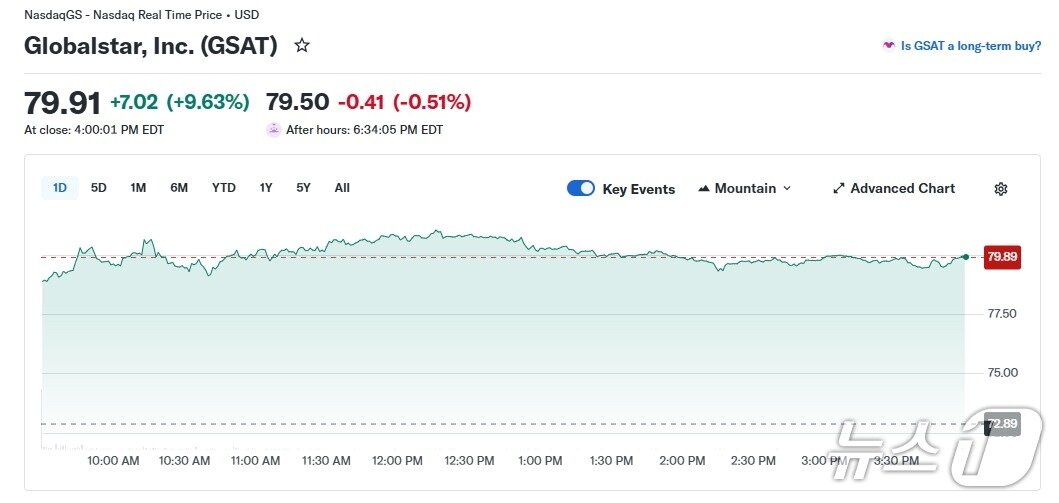Add GSAT to watchlist with star icon
The image size is (1059, 503).
[302, 46]
